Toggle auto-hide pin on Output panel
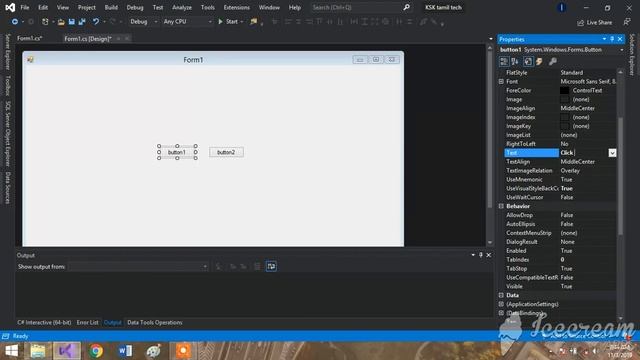This screenshot has height=360, width=640. (x=481, y=255)
